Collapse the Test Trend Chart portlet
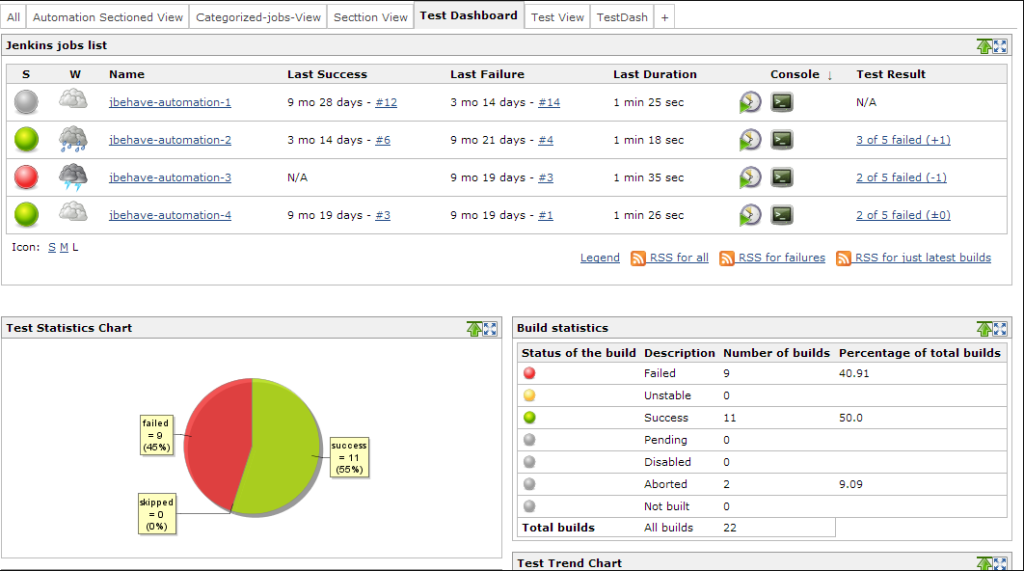 (x=984, y=563)
